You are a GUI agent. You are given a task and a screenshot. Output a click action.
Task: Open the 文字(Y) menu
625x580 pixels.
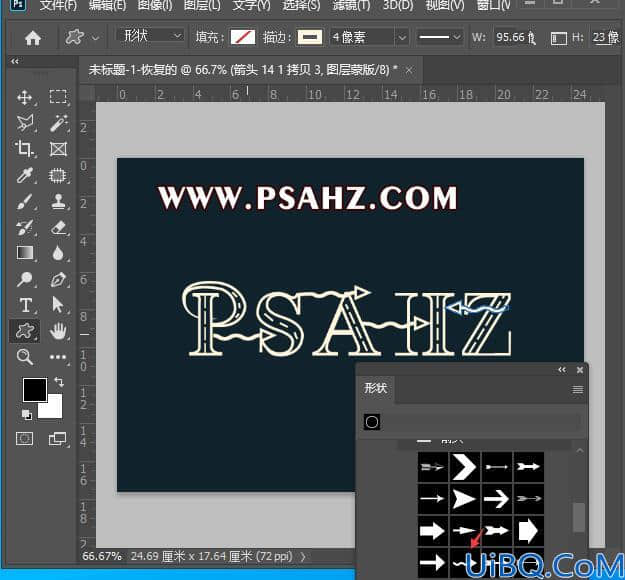click(251, 6)
